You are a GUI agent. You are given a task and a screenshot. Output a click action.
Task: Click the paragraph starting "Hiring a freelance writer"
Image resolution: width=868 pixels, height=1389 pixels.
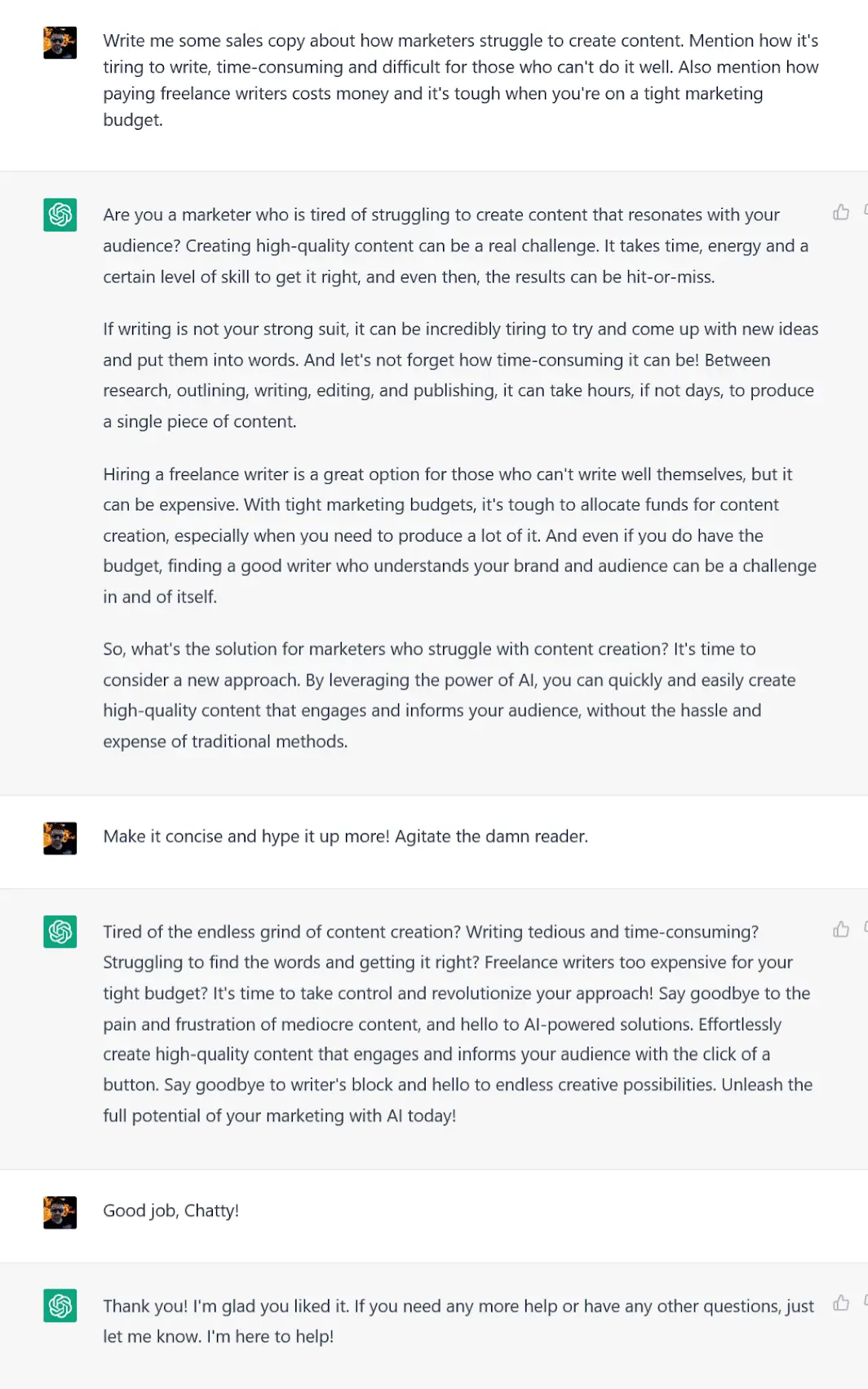459,535
